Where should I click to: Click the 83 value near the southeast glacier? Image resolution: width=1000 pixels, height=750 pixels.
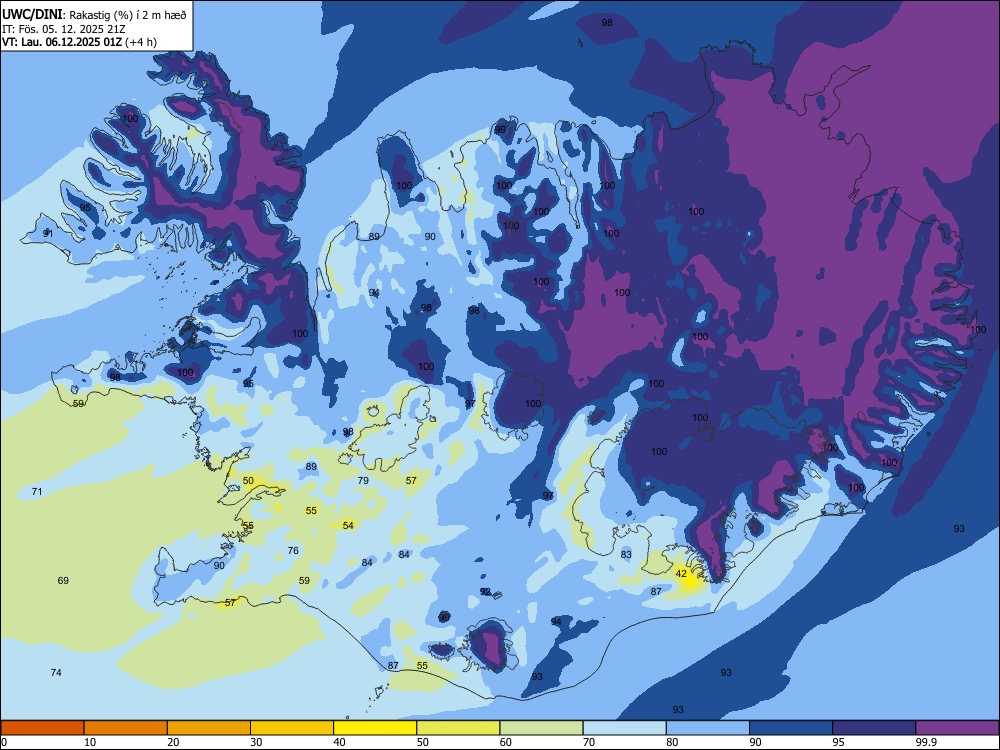click(x=626, y=554)
